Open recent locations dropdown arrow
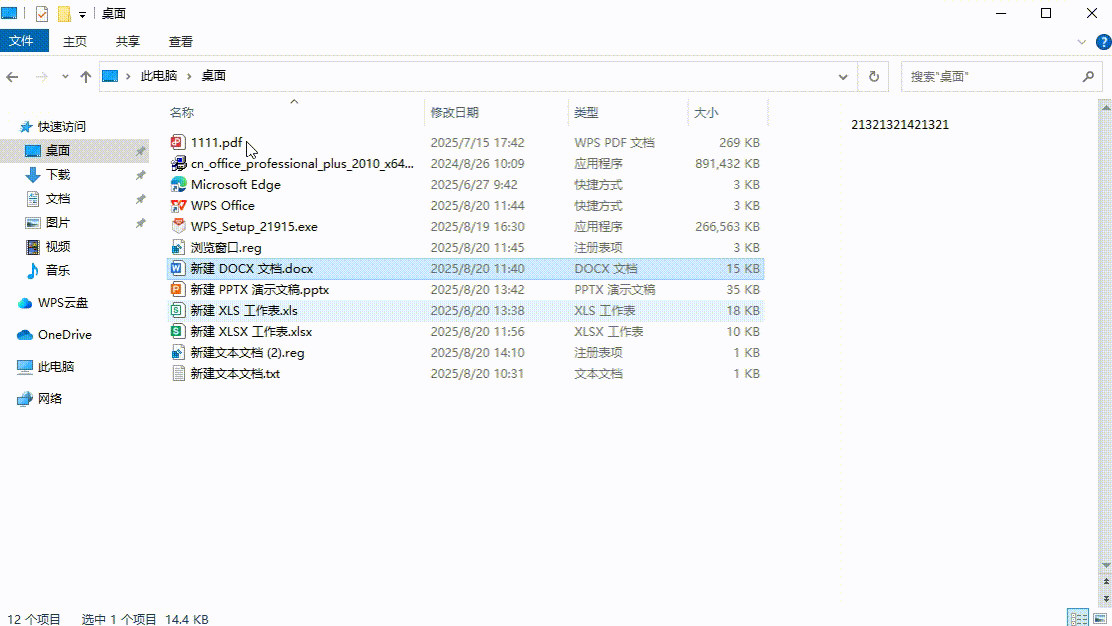The height and width of the screenshot is (626, 1112). tap(65, 77)
